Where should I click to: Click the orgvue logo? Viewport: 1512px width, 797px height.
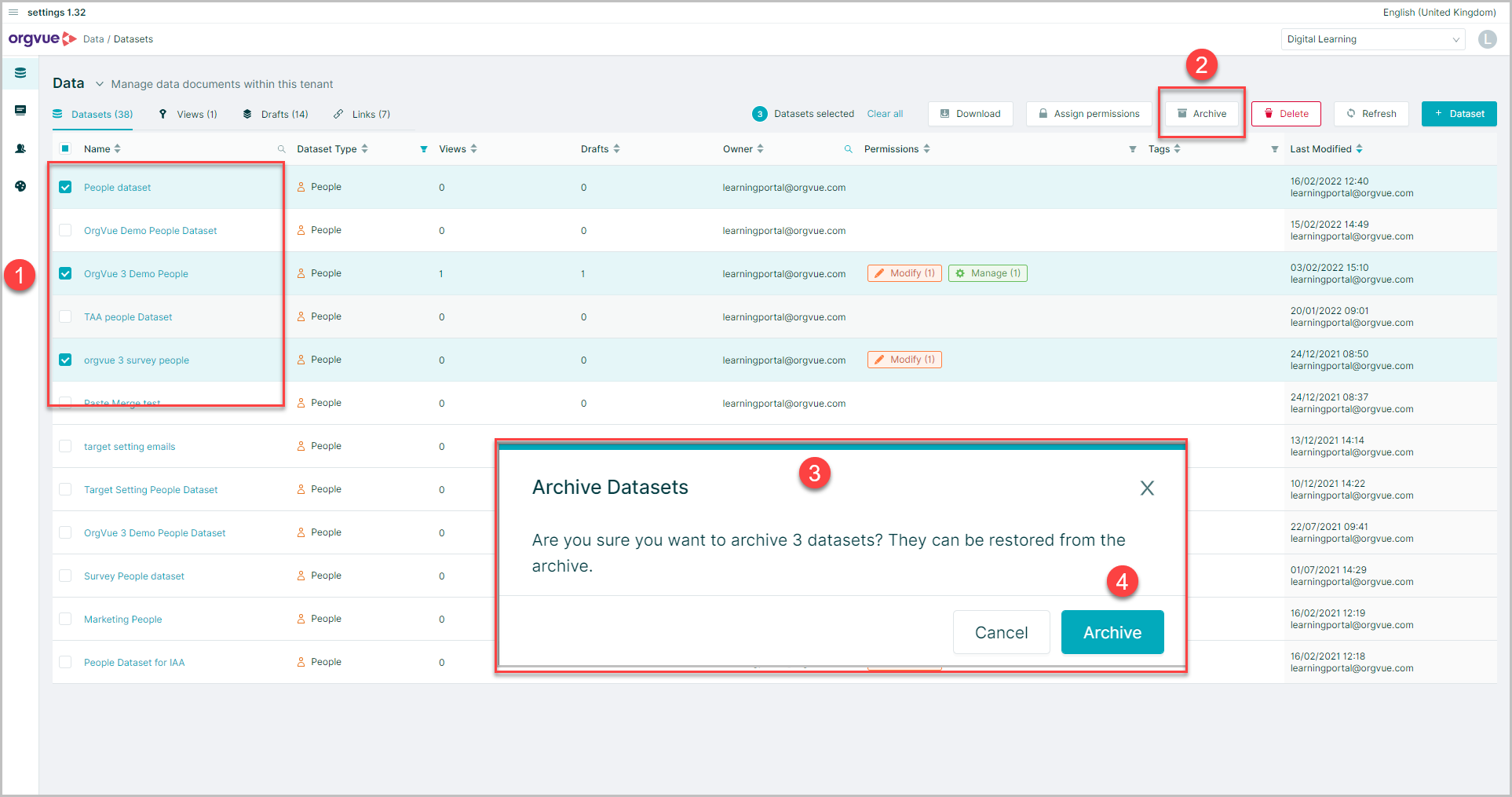coord(42,38)
